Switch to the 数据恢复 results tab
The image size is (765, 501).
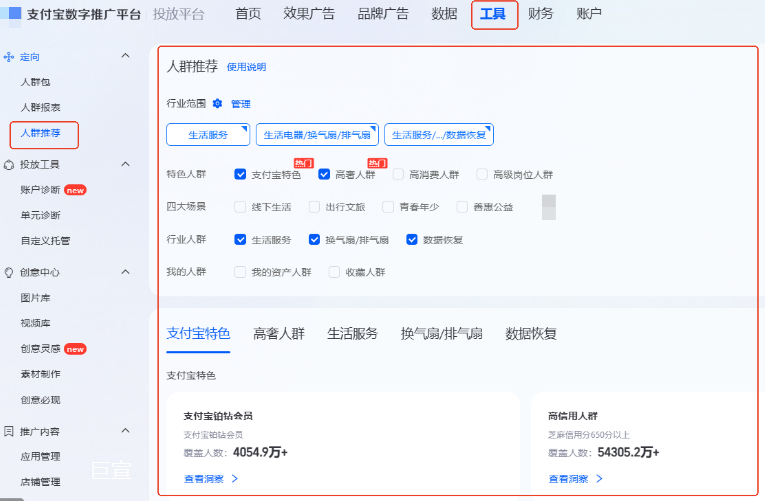(531, 334)
